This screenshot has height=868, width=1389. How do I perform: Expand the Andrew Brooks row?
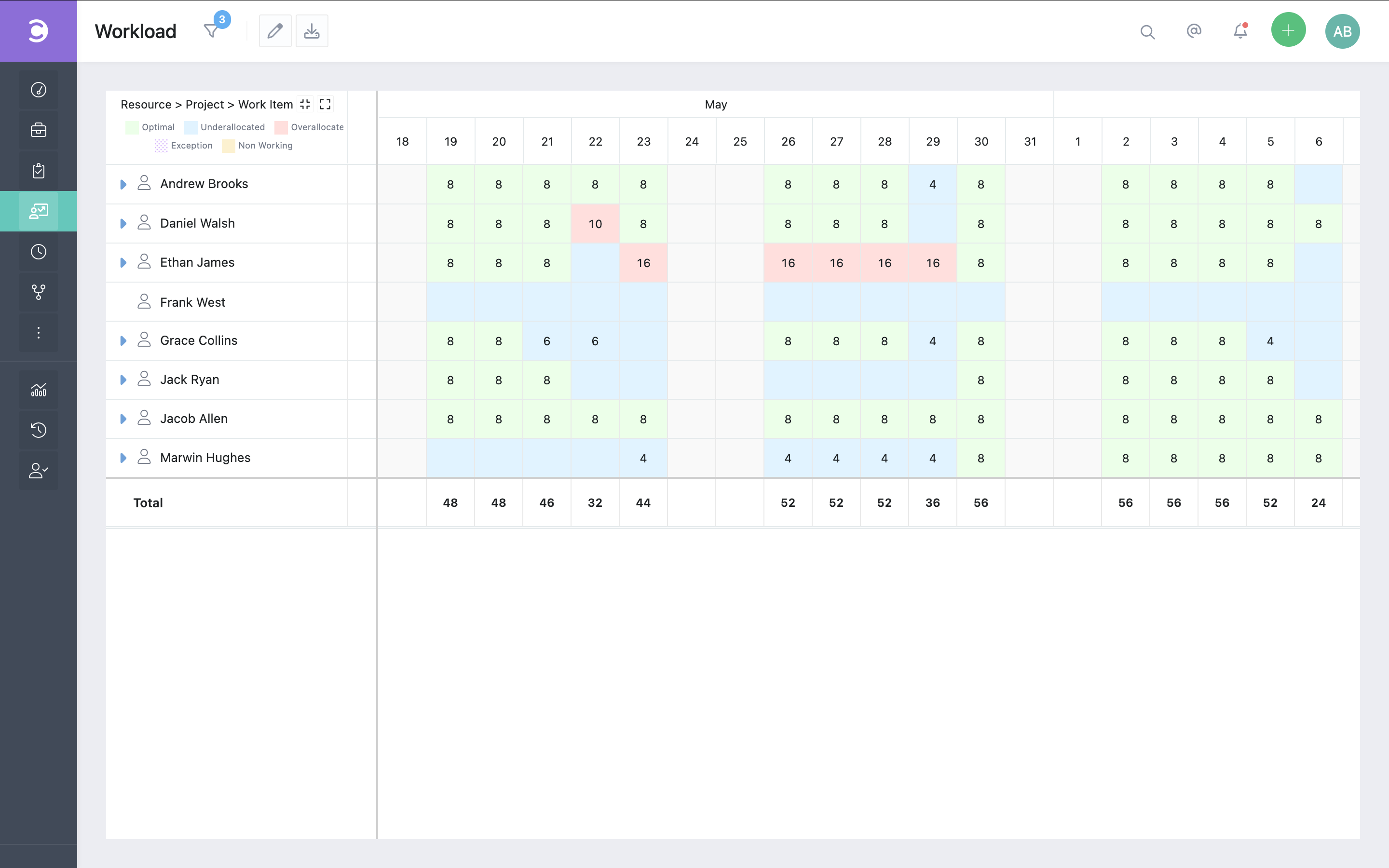[x=123, y=184]
